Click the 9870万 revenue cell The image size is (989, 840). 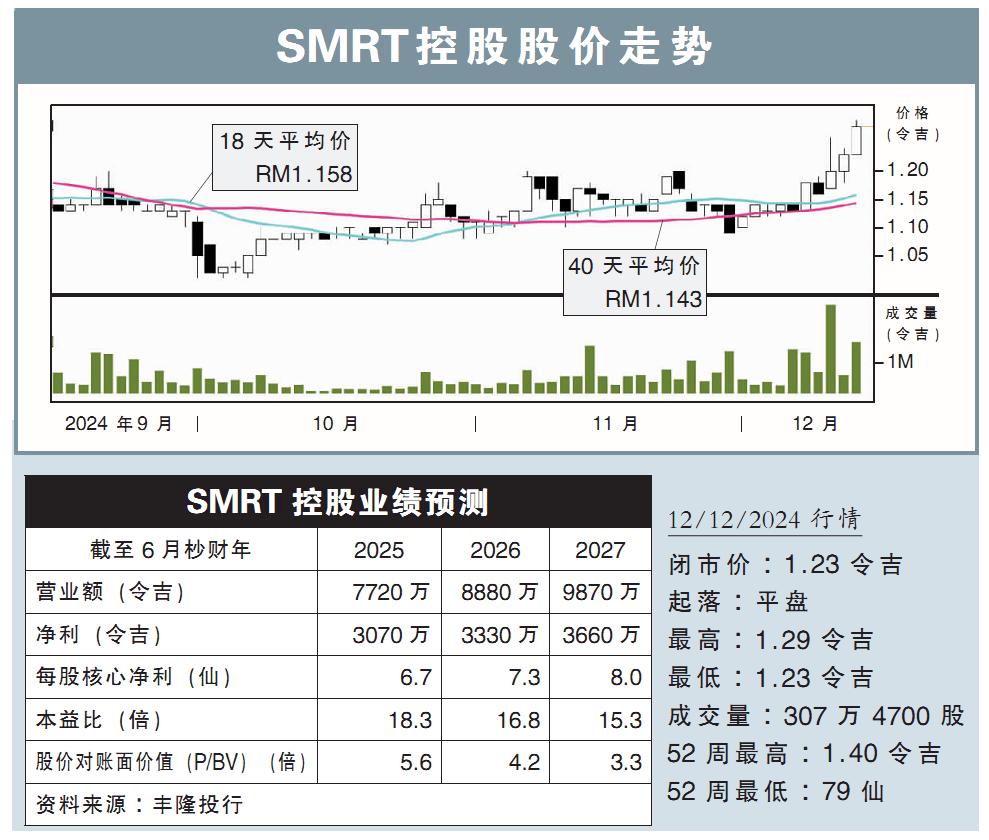(601, 592)
